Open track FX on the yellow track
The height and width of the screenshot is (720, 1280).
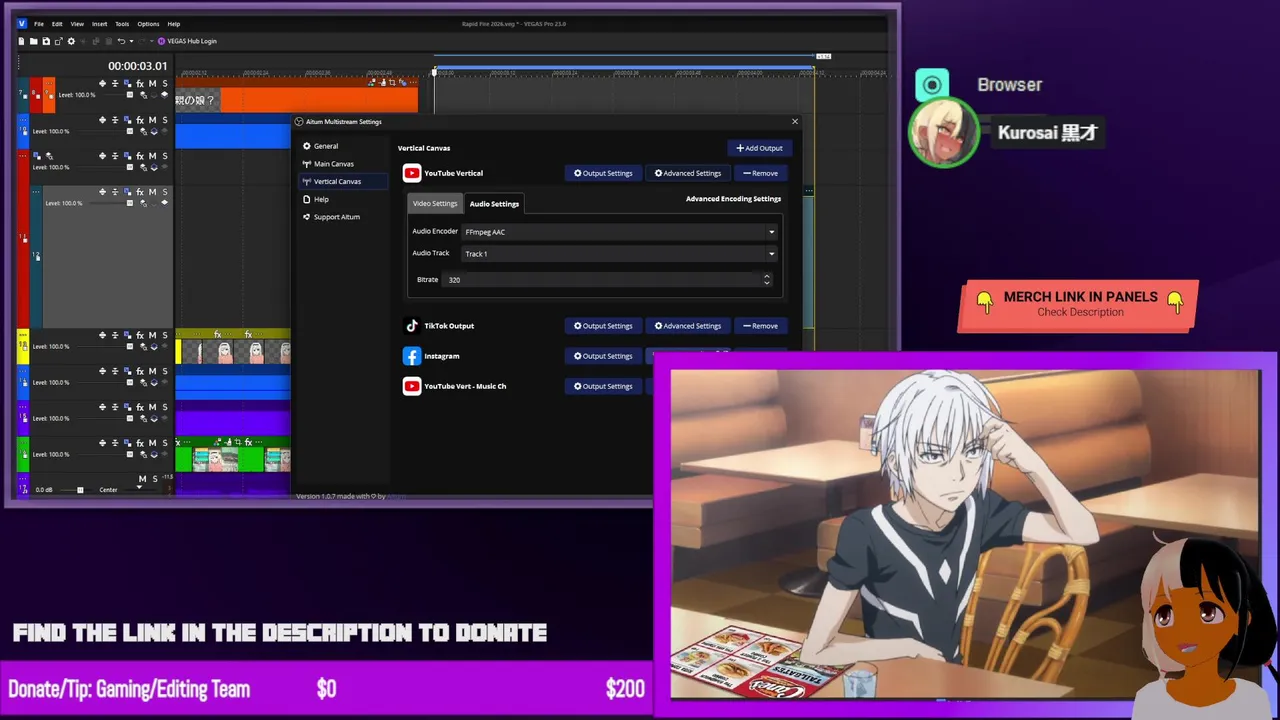pos(140,335)
